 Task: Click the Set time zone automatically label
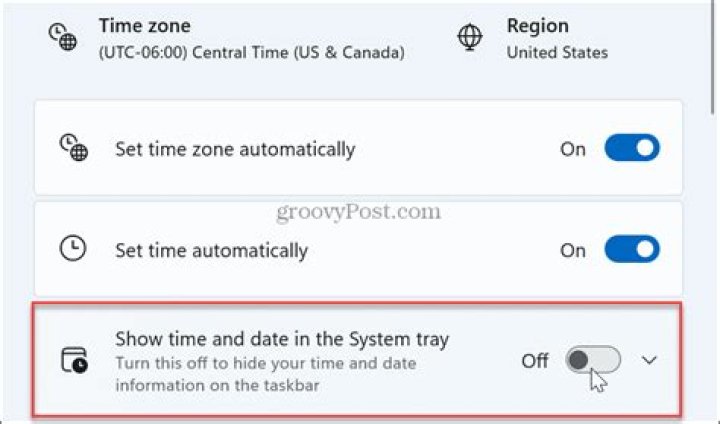235,150
